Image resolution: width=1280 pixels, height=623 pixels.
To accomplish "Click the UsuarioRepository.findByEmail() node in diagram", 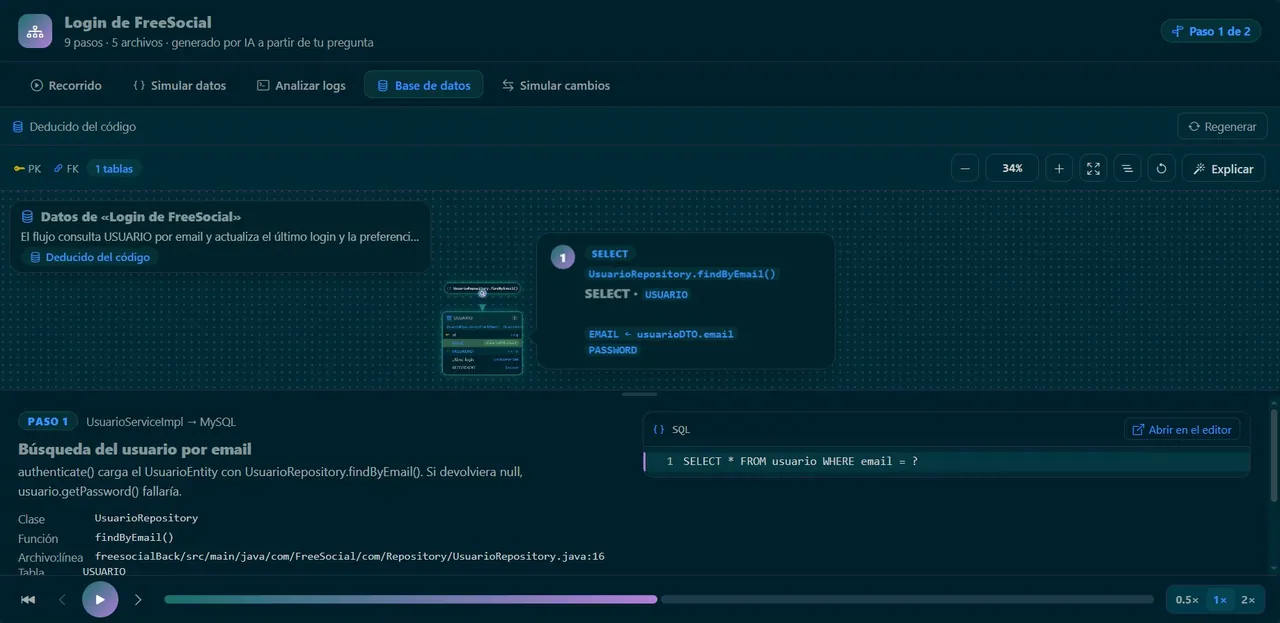I will click(x=482, y=288).
